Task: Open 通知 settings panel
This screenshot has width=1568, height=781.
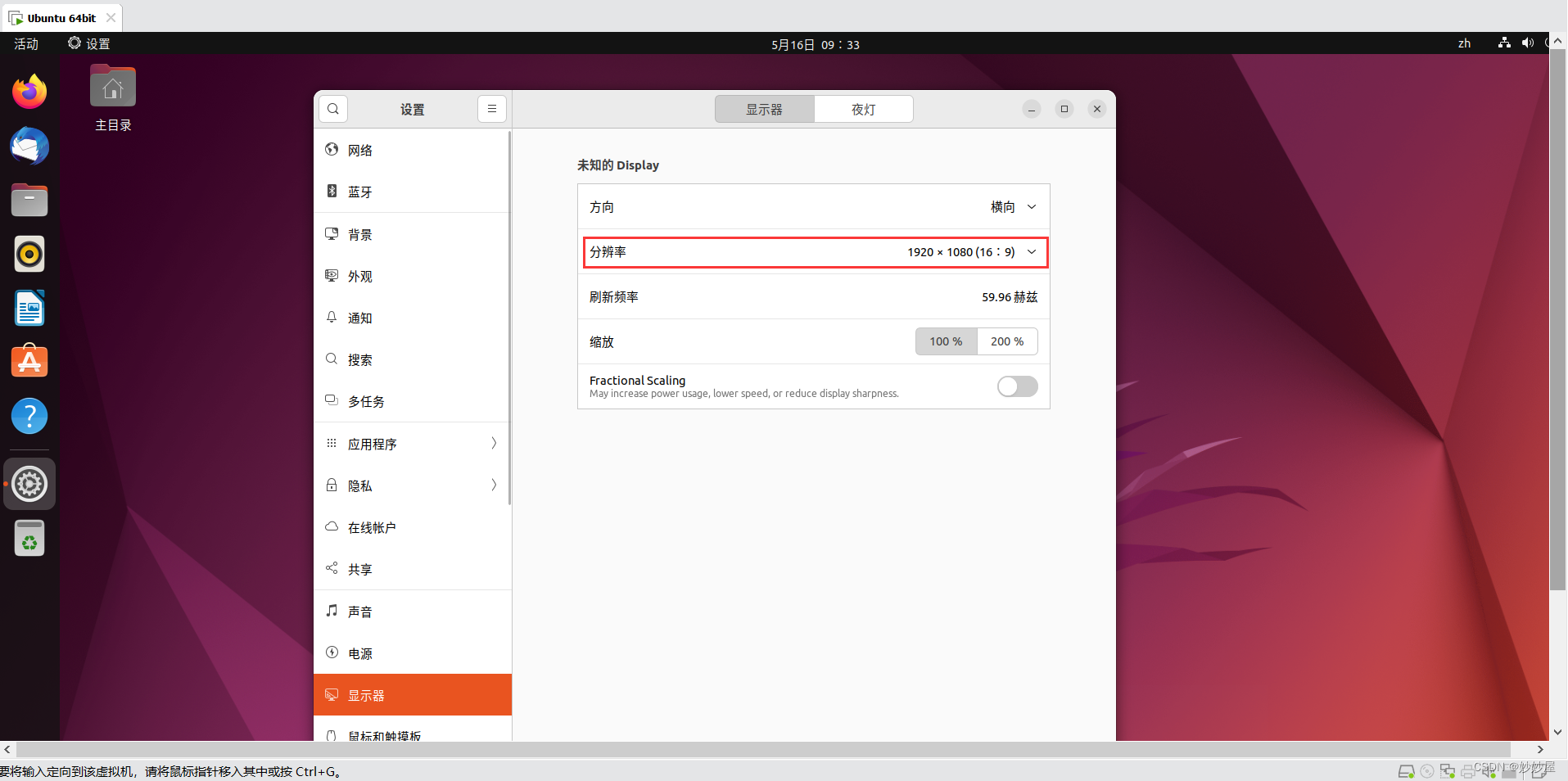Action: (412, 318)
